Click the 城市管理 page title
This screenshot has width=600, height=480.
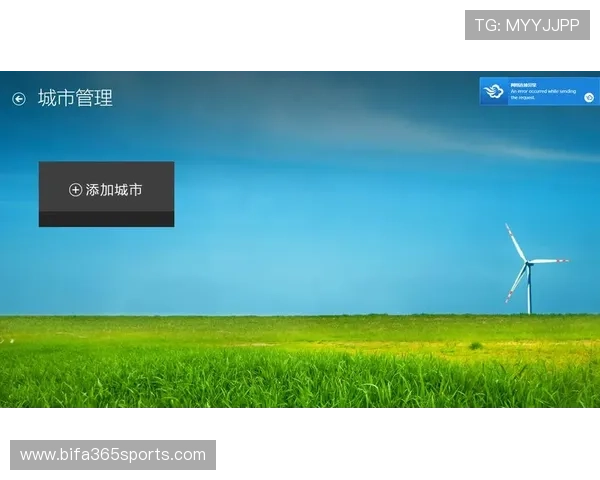75,98
